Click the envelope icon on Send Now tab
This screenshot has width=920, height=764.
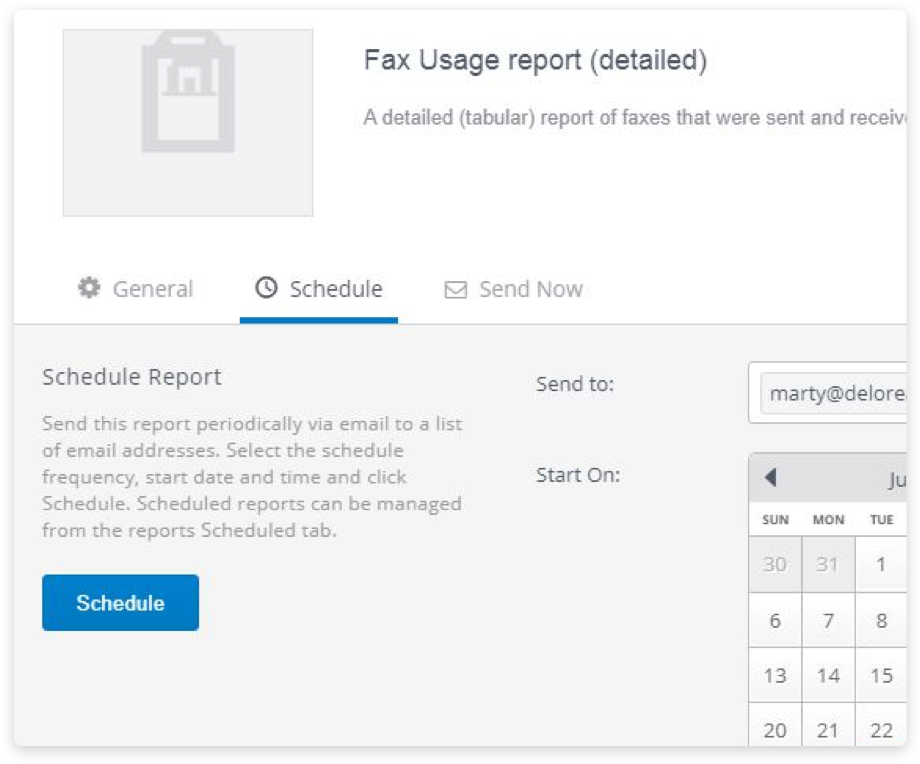coord(455,289)
